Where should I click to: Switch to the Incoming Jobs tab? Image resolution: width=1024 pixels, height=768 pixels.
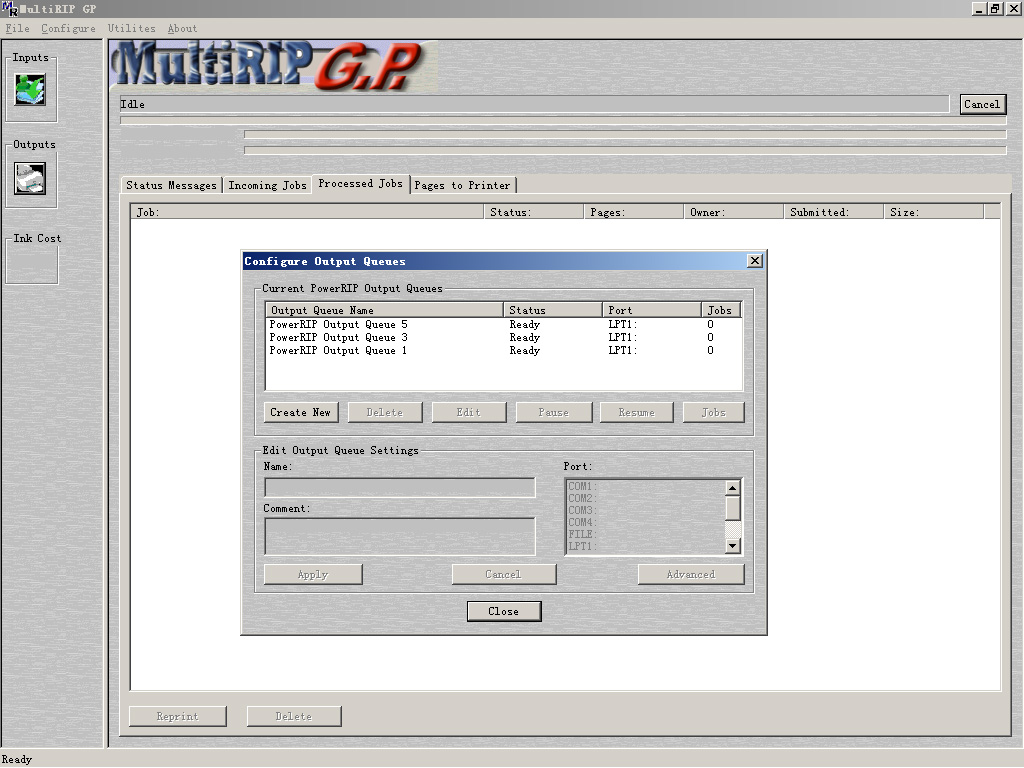[x=267, y=185]
